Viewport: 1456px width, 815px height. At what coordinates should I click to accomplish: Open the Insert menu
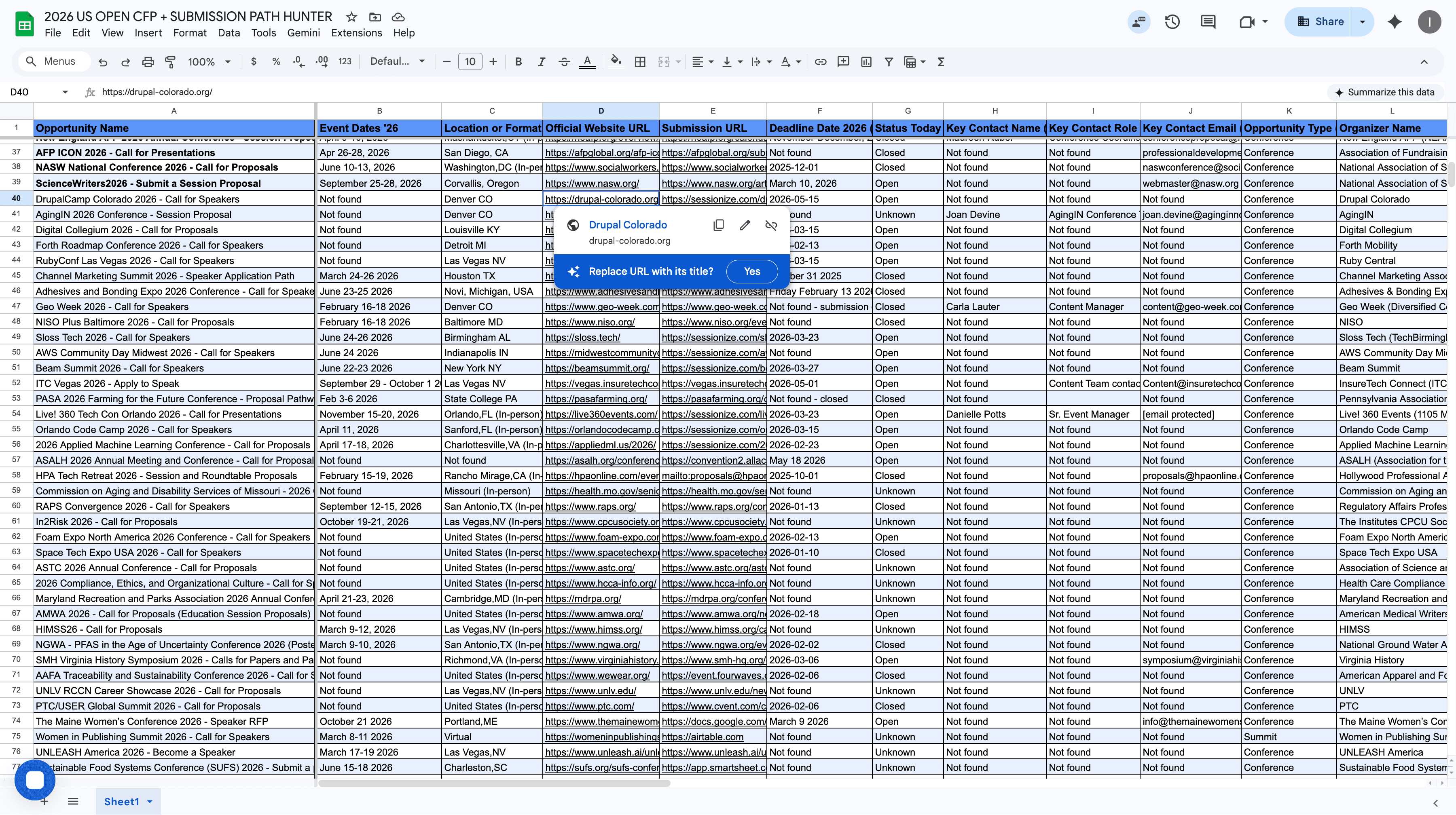(x=148, y=33)
